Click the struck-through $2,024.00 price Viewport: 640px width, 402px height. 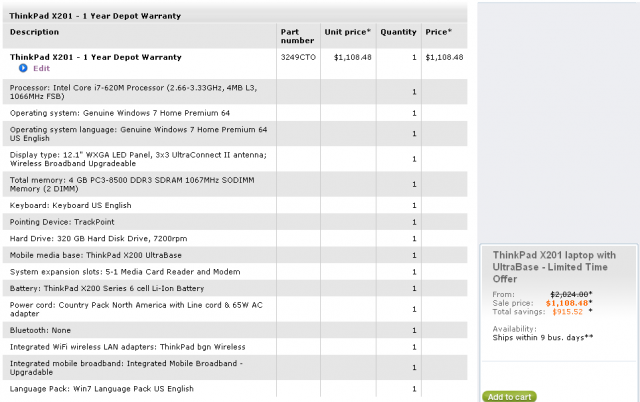(x=571, y=294)
